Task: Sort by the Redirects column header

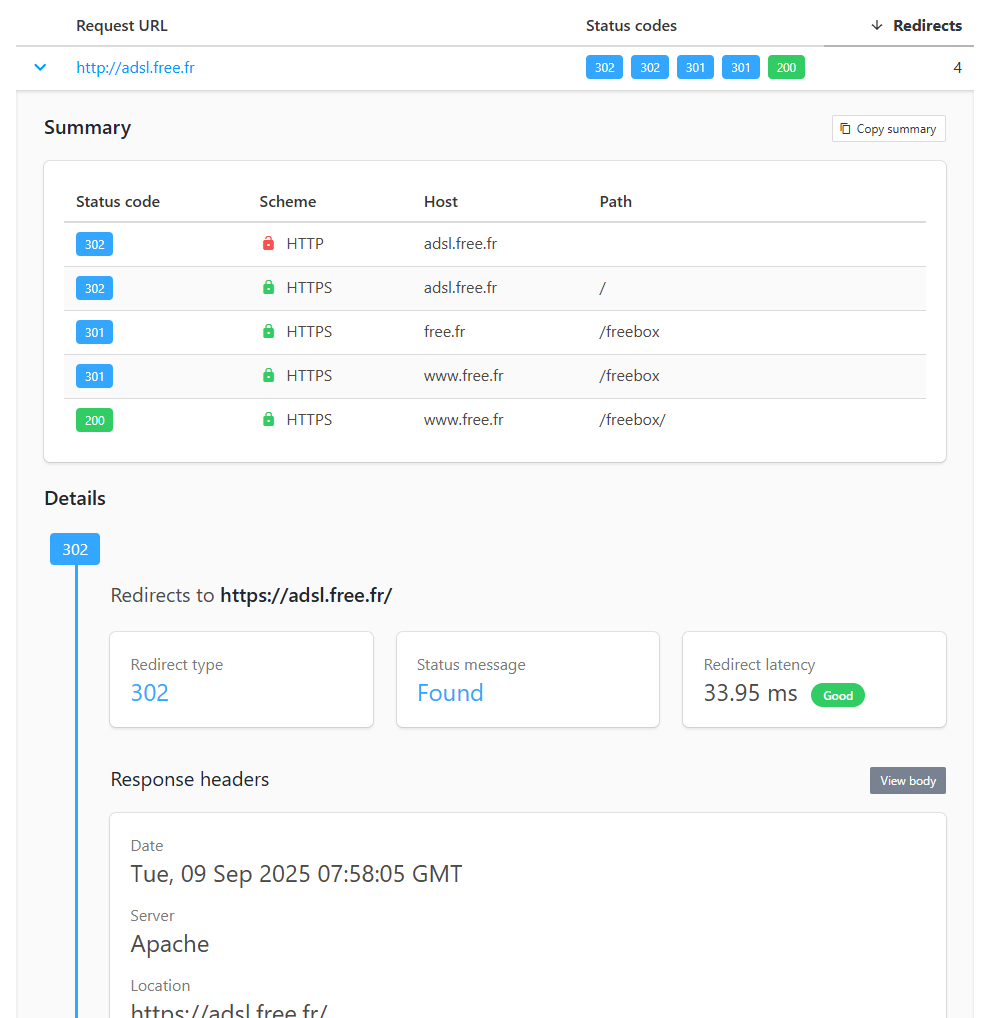Action: (x=927, y=26)
